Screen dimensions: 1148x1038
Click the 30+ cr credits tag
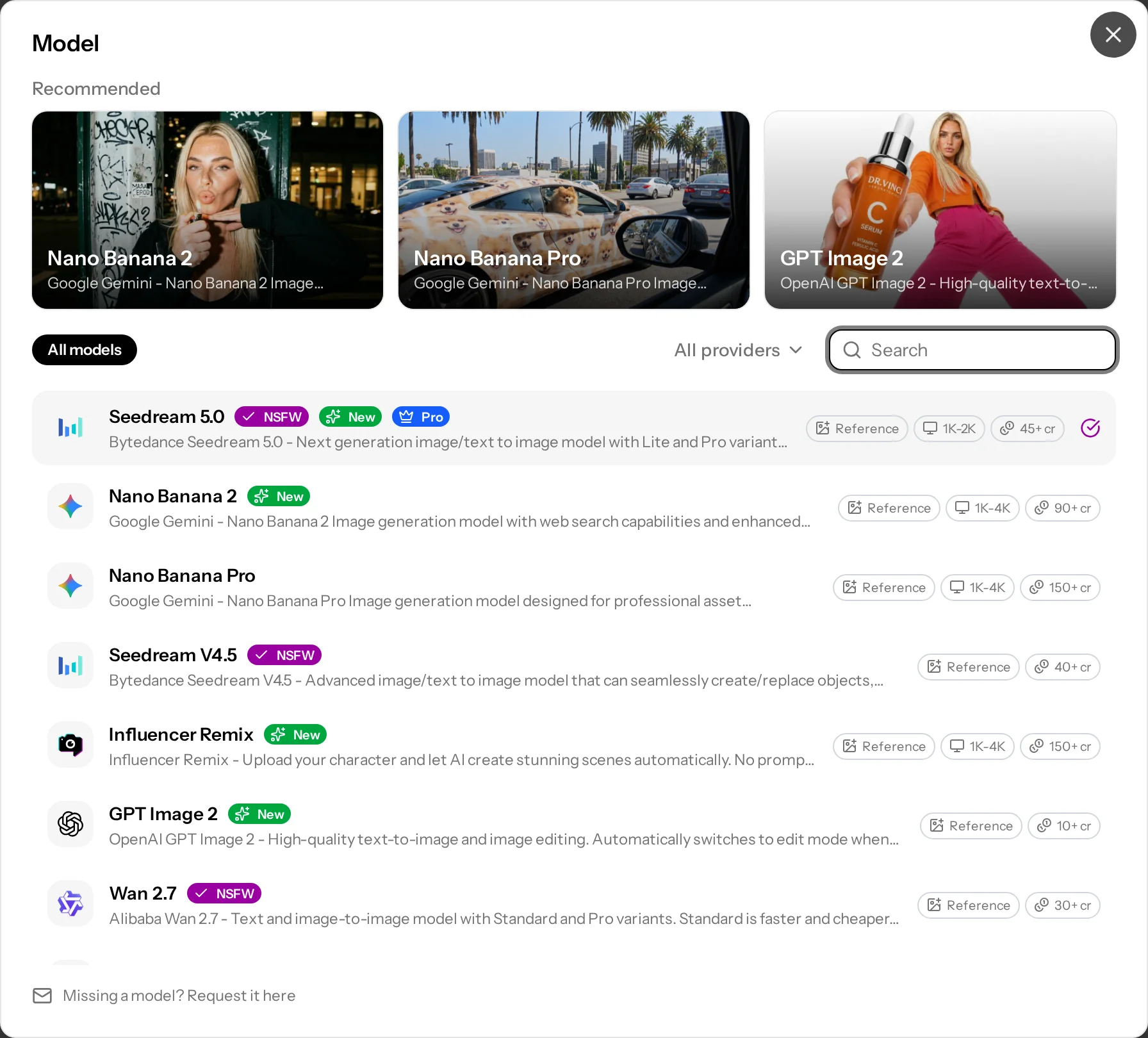coord(1063,905)
